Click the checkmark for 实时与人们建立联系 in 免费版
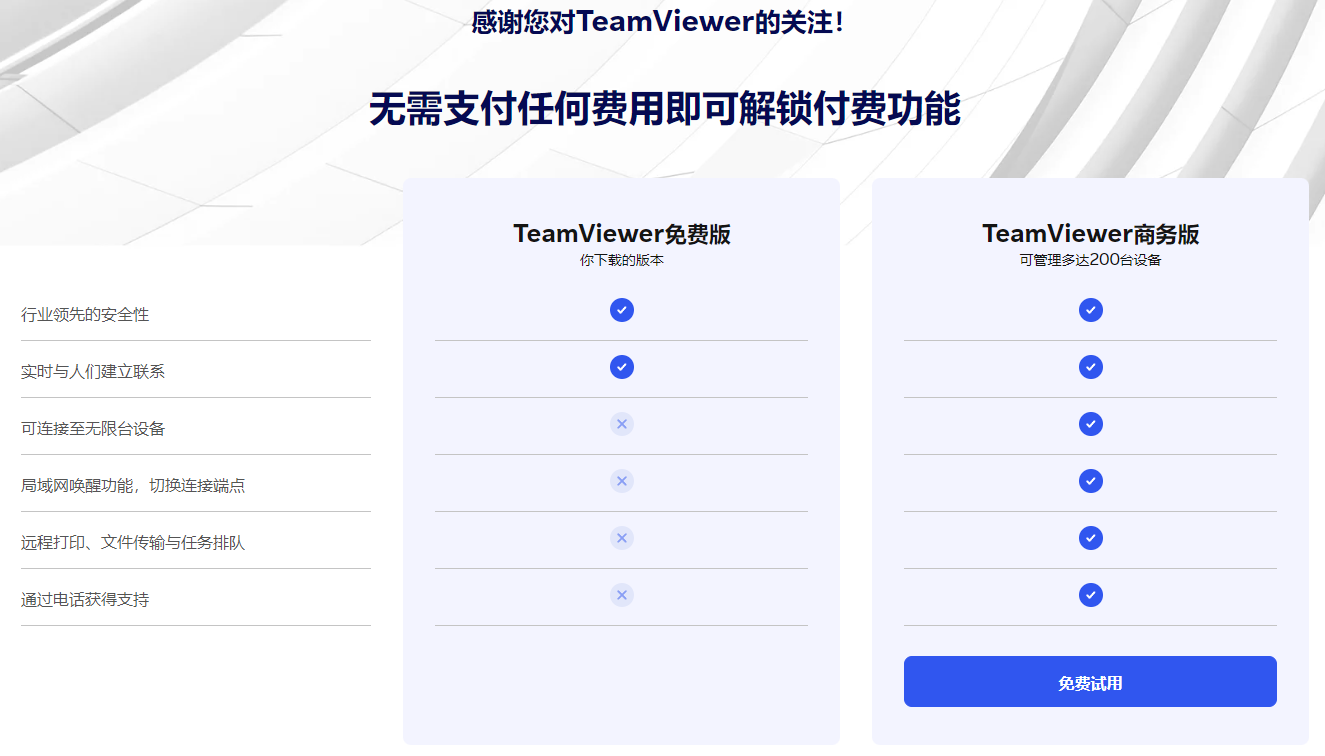This screenshot has height=756, width=1325. point(622,367)
